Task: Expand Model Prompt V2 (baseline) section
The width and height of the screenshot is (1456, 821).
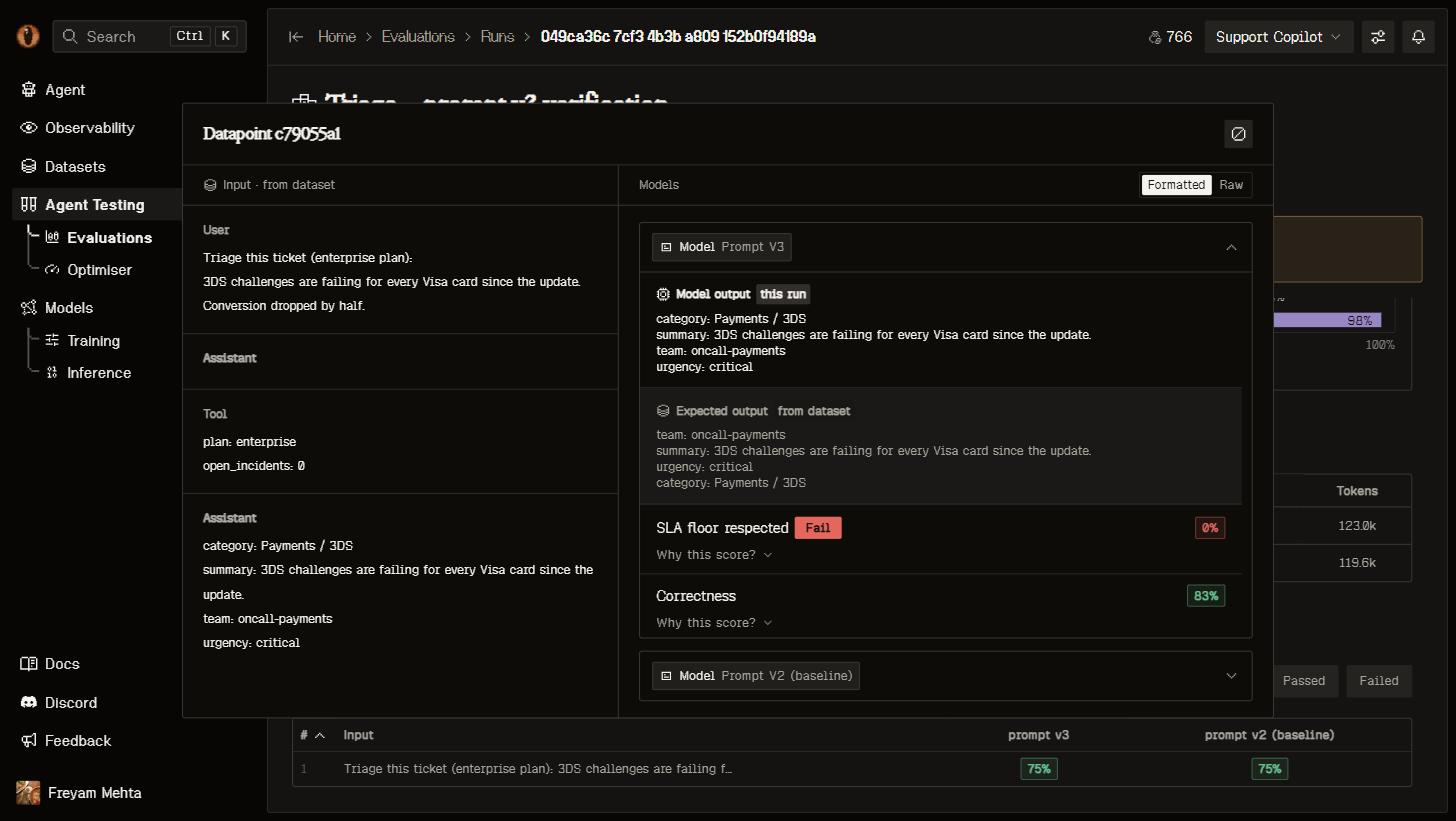Action: coord(1231,676)
